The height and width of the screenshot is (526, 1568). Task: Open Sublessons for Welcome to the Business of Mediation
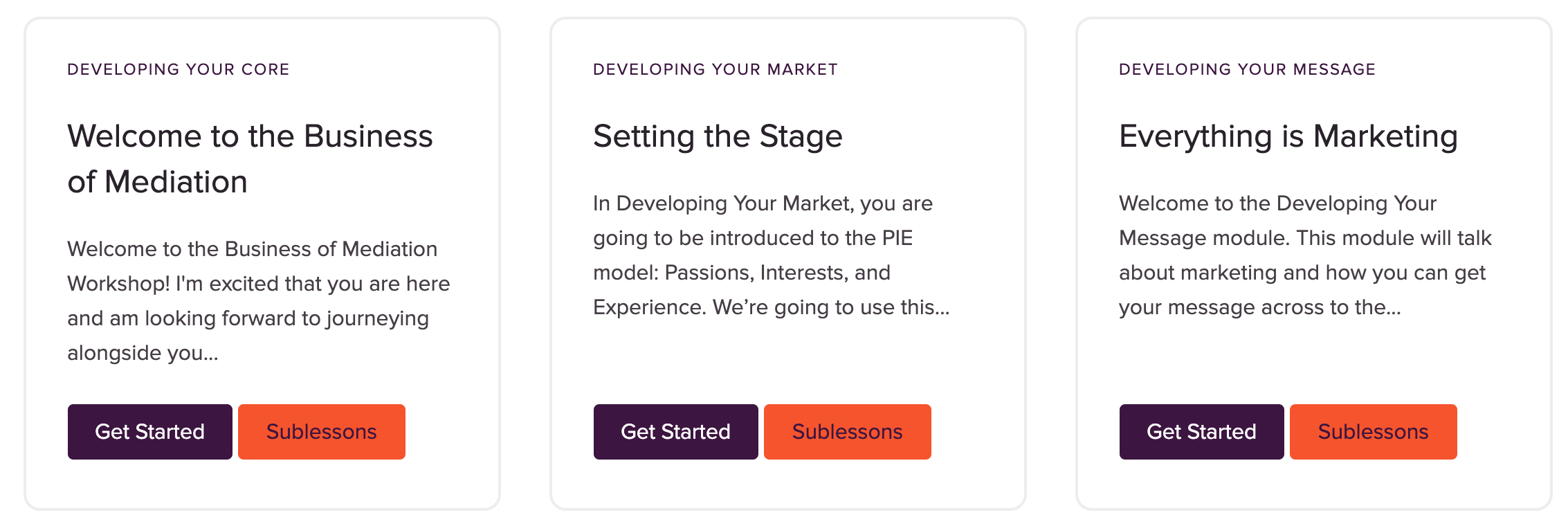pyautogui.click(x=322, y=432)
